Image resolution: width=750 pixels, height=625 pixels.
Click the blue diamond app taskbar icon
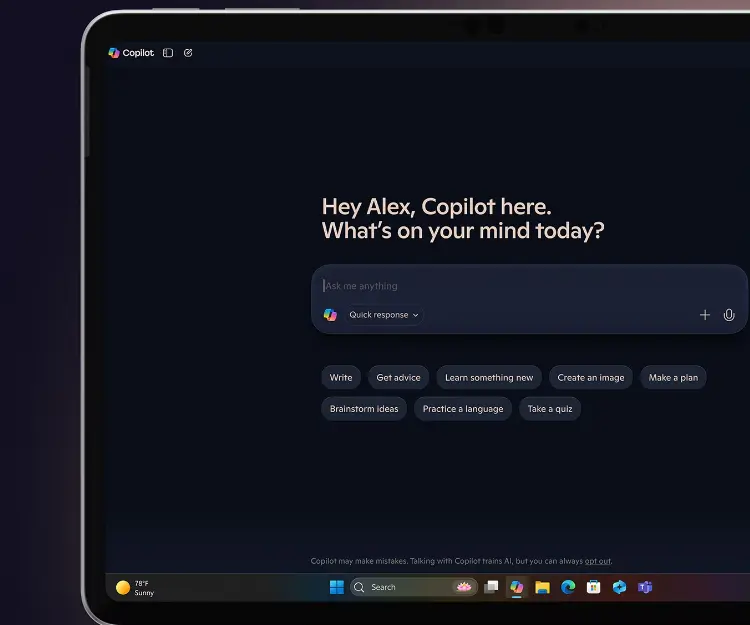[x=619, y=587]
